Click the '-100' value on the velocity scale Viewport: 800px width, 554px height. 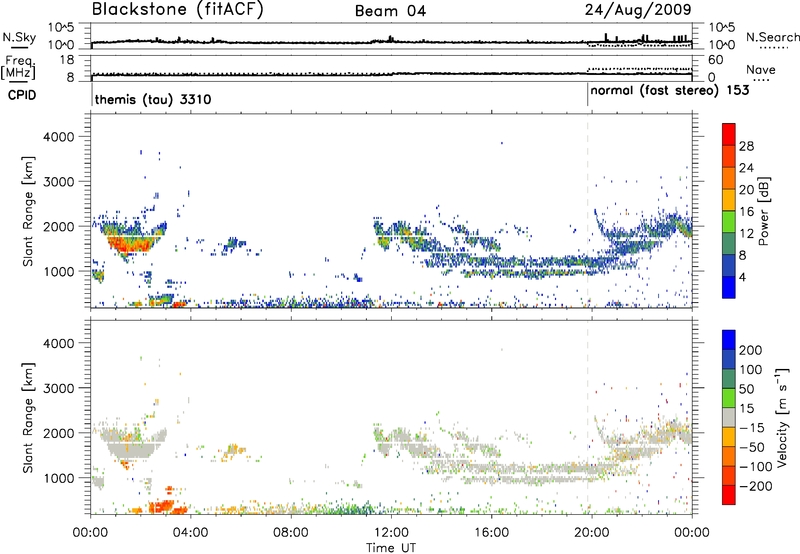click(756, 466)
